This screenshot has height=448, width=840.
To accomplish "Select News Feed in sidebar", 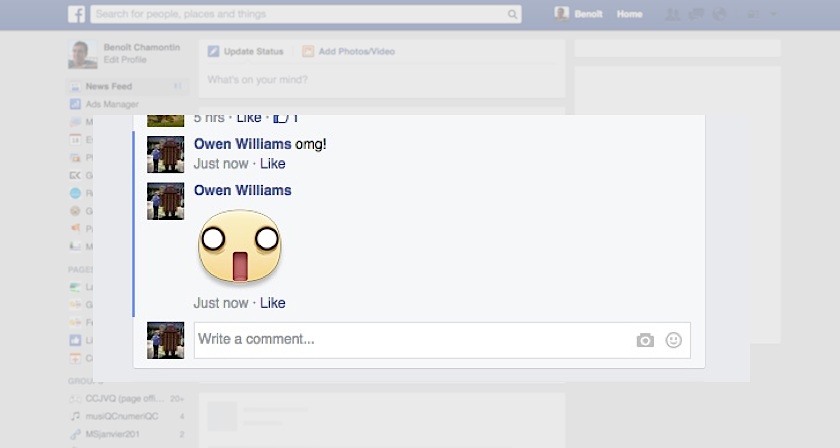I will [128, 86].
